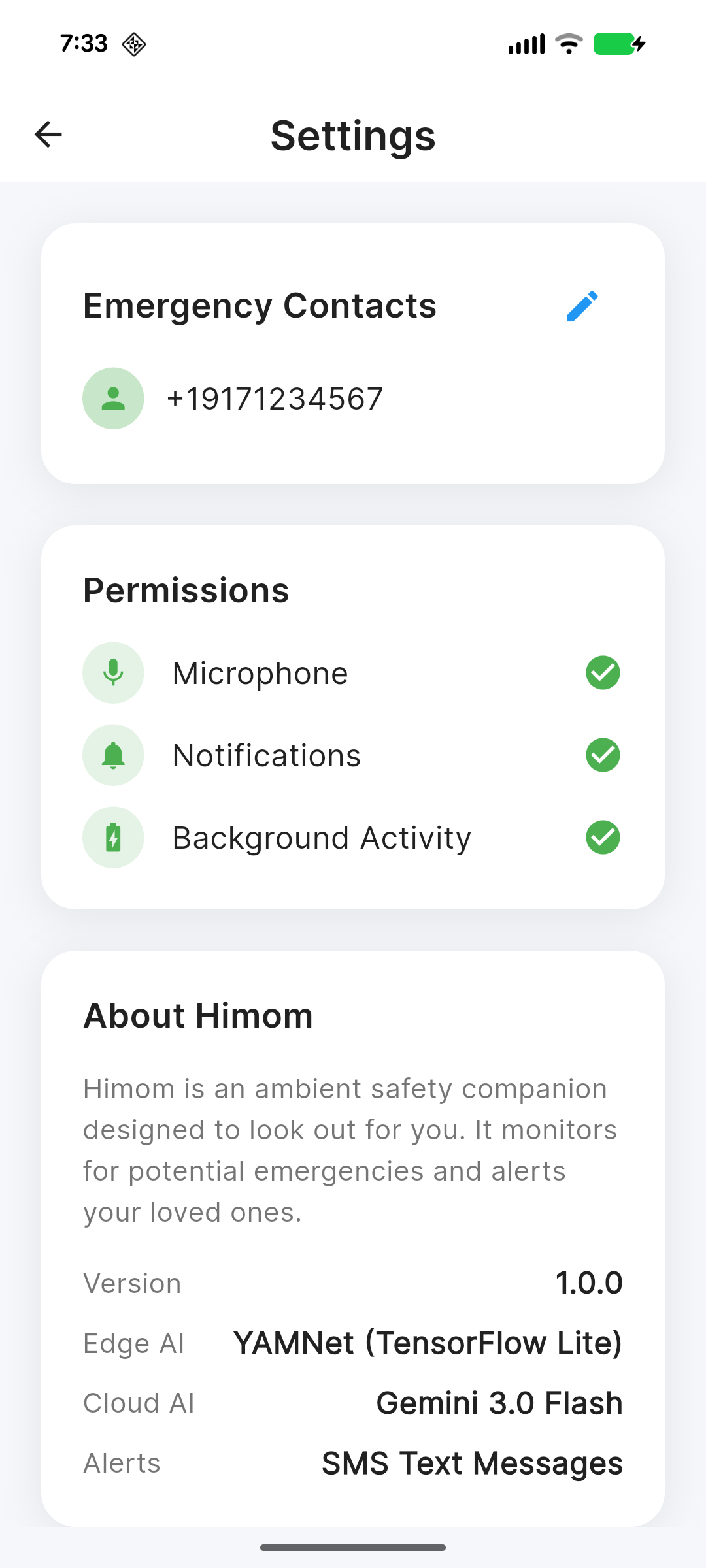Toggle the Background Activity checkmark
Screen dimensions: 706x1568
[603, 838]
